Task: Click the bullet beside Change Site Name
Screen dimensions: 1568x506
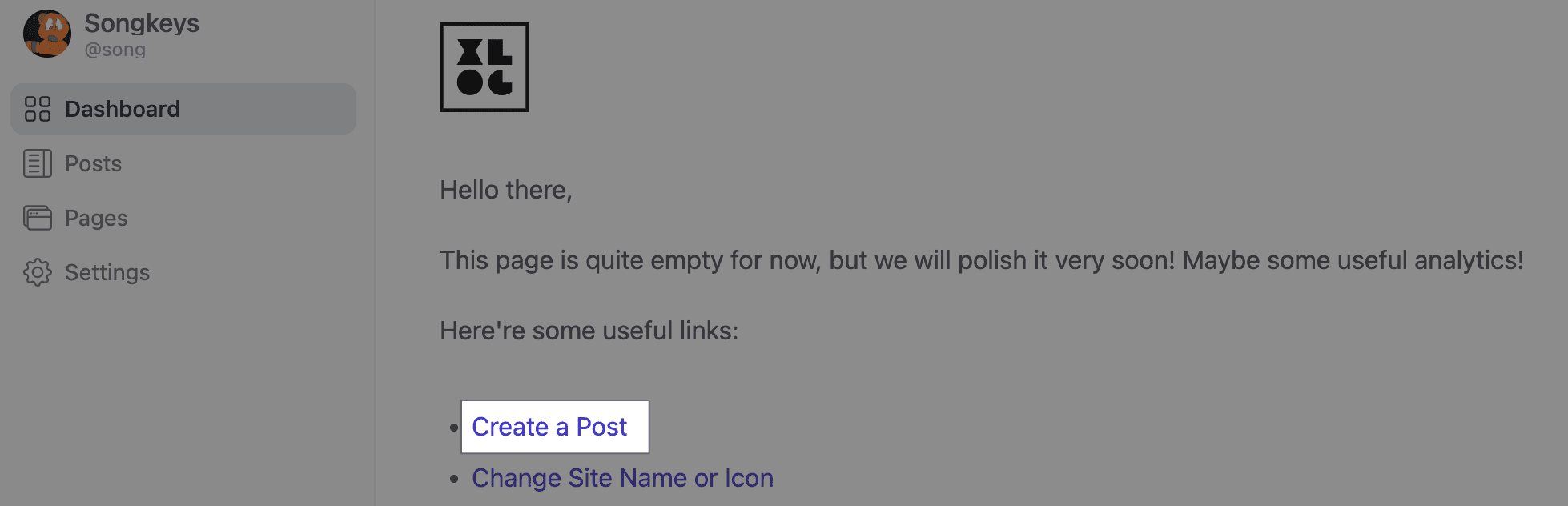Action: point(454,479)
